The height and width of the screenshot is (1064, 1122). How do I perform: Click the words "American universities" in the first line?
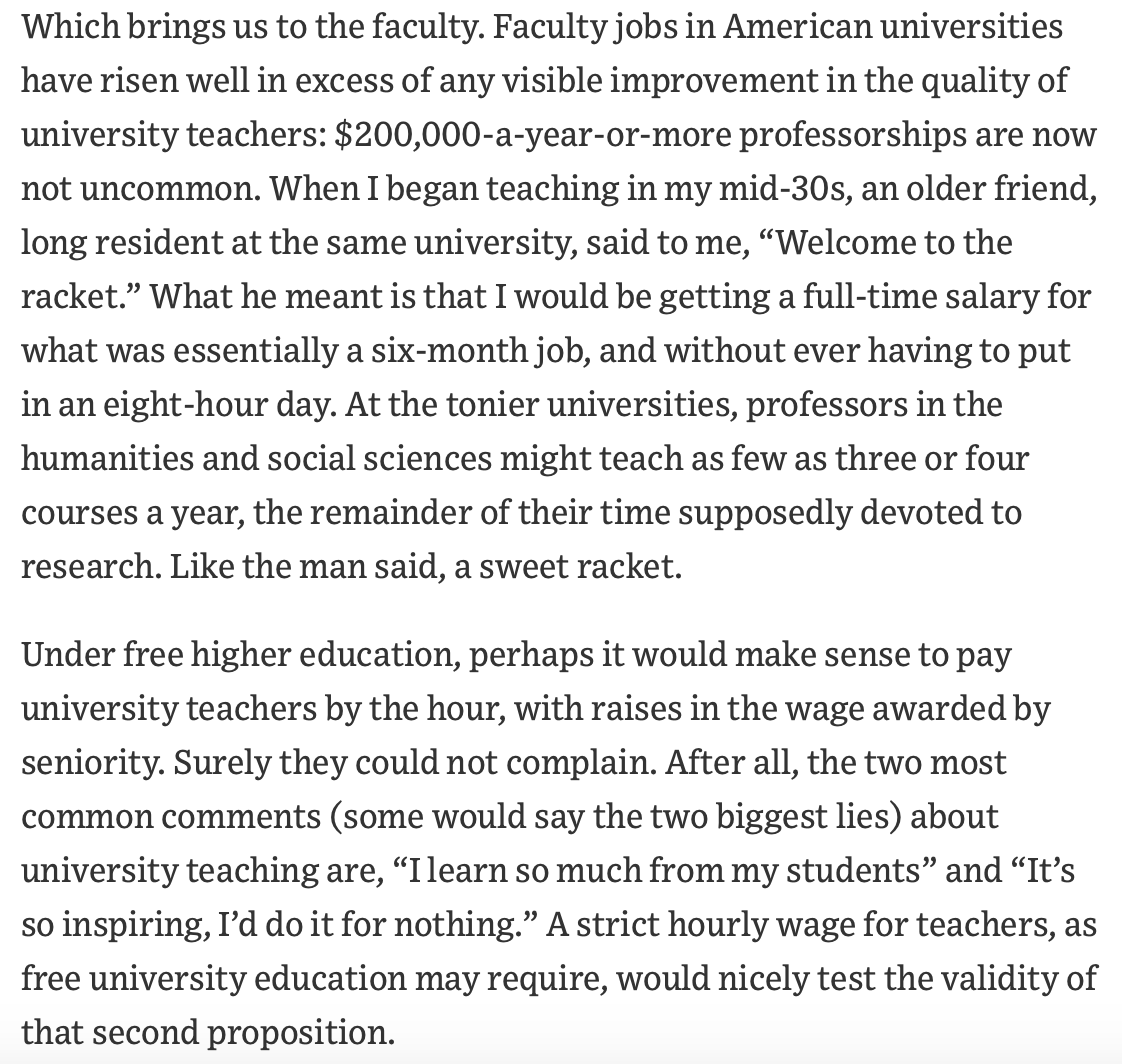pos(892,27)
